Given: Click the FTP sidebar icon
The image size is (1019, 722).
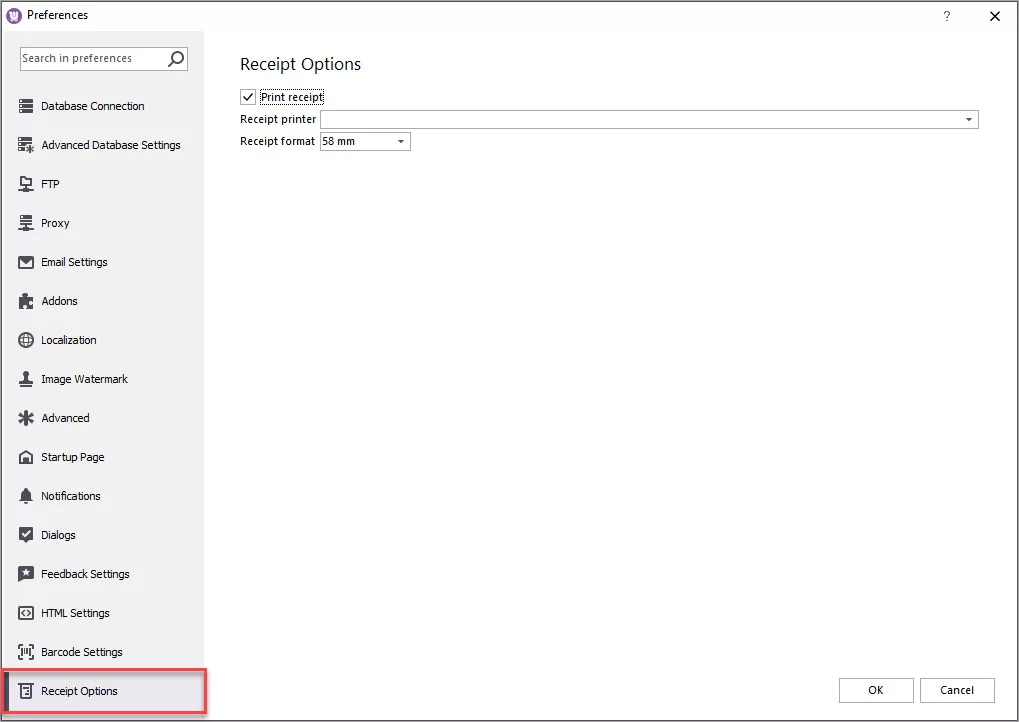Looking at the screenshot, I should [x=26, y=184].
